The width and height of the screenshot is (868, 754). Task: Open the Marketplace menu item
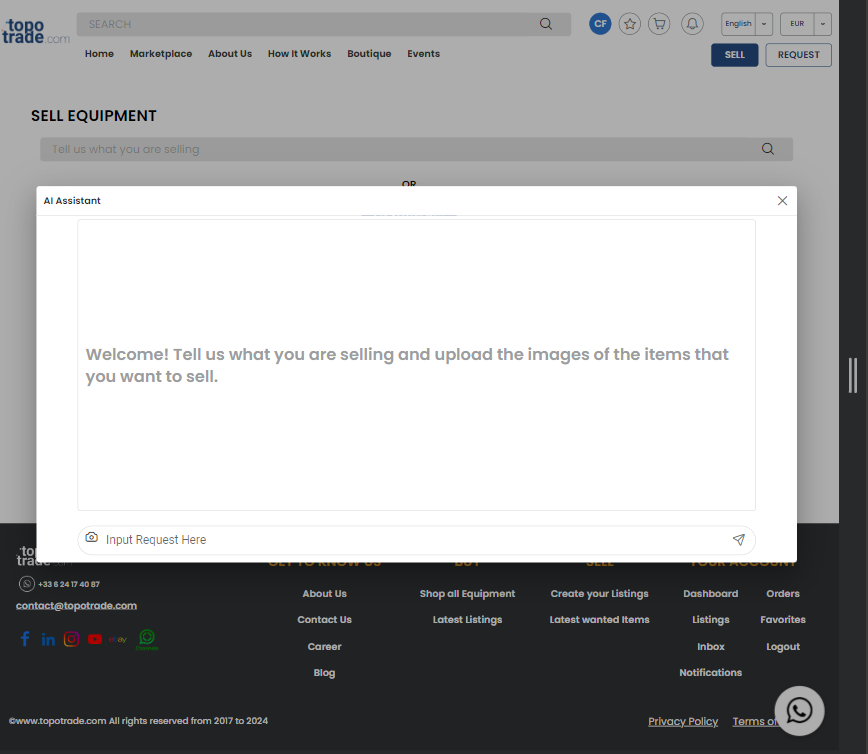coord(161,54)
